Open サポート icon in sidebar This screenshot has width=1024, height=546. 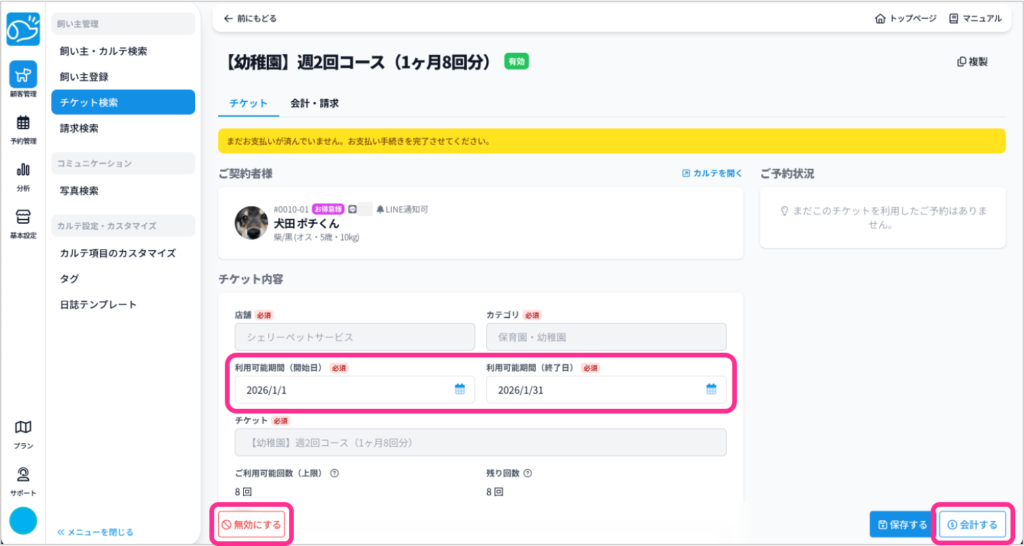22,478
